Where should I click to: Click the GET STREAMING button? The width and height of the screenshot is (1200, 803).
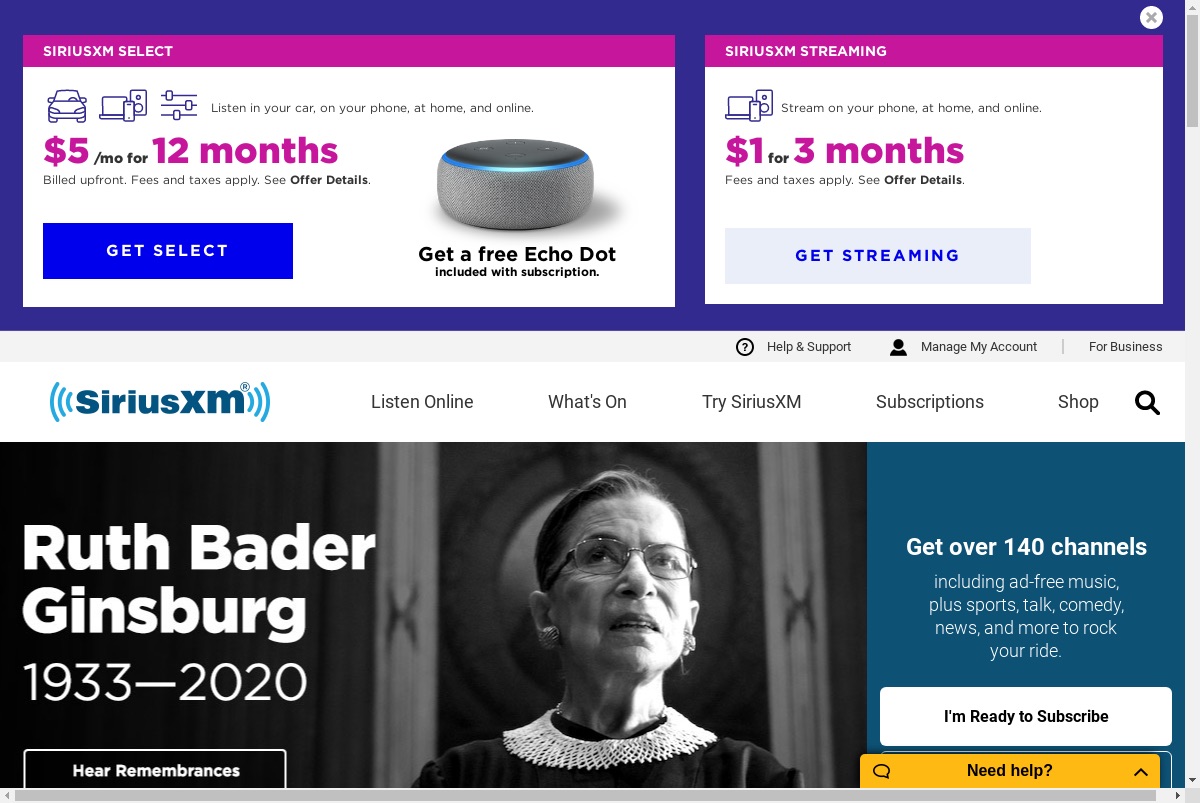tap(878, 256)
